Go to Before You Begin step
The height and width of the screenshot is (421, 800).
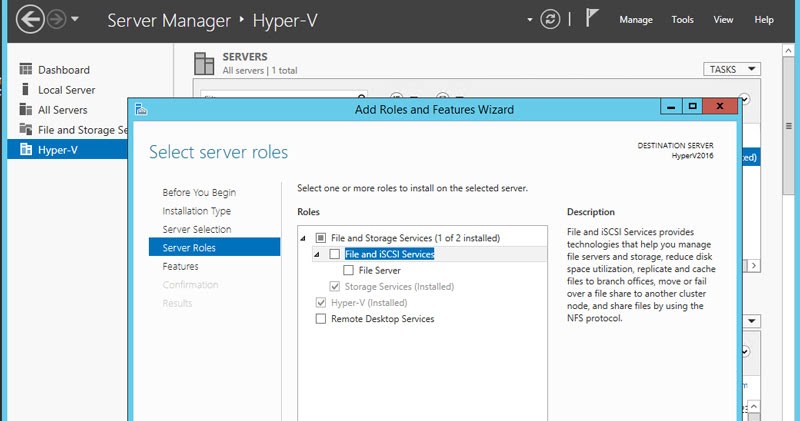199,192
